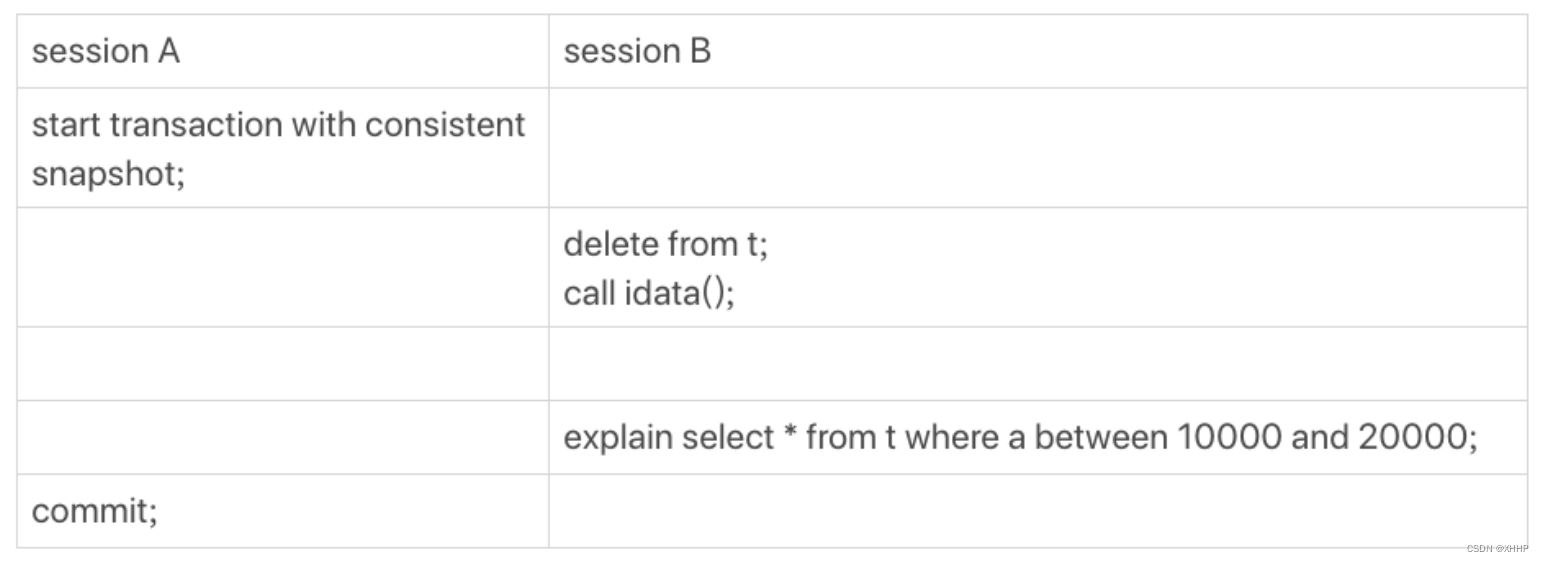Click the CSDN @XHHP watermark

click(x=1497, y=548)
